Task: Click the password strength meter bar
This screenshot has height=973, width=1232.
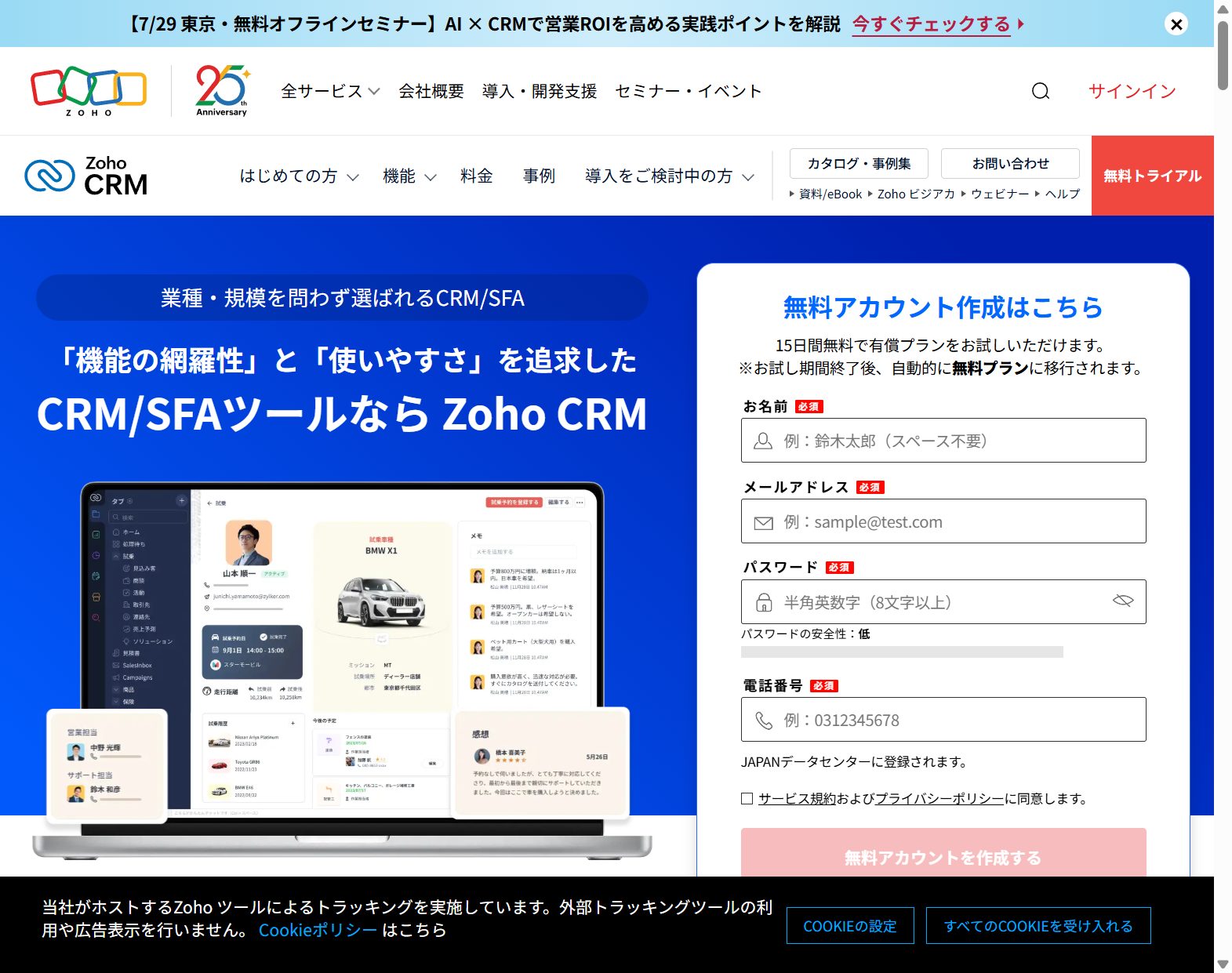Action: point(902,652)
